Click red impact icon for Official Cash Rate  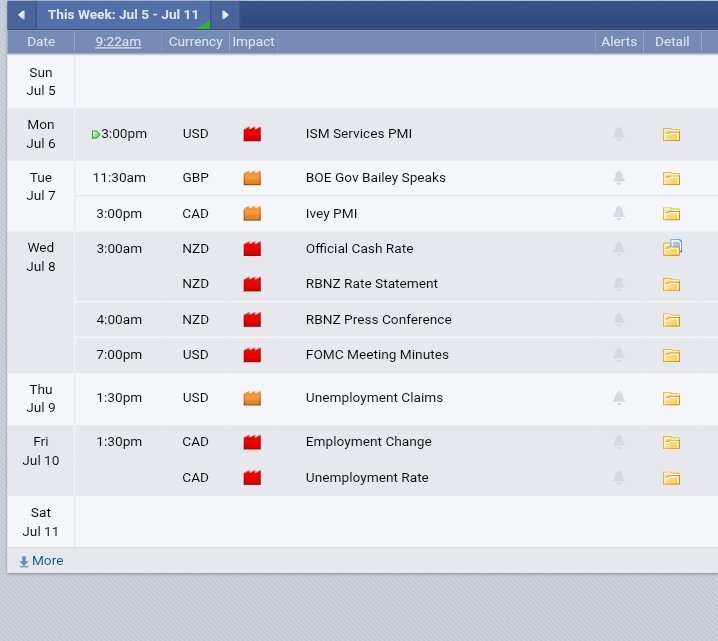click(252, 249)
